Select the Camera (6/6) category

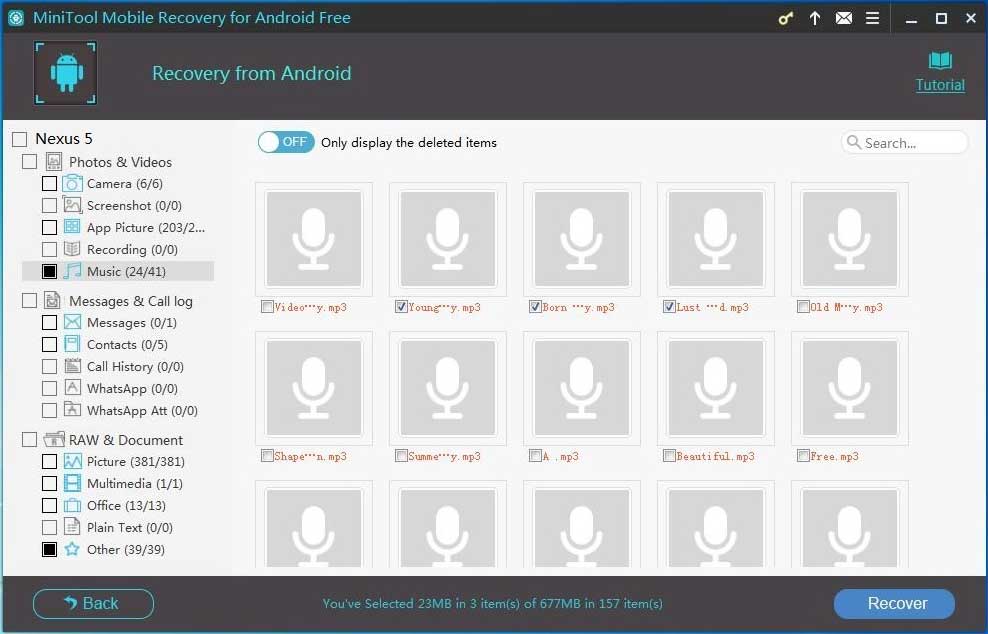click(x=124, y=184)
